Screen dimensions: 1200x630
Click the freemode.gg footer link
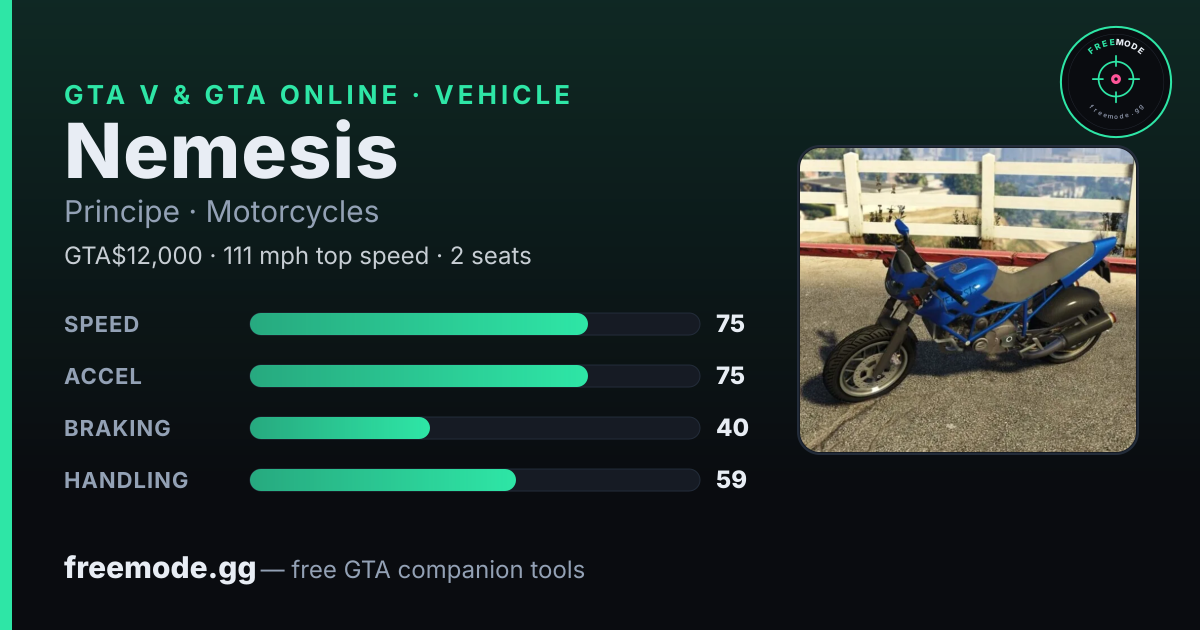(x=160, y=569)
